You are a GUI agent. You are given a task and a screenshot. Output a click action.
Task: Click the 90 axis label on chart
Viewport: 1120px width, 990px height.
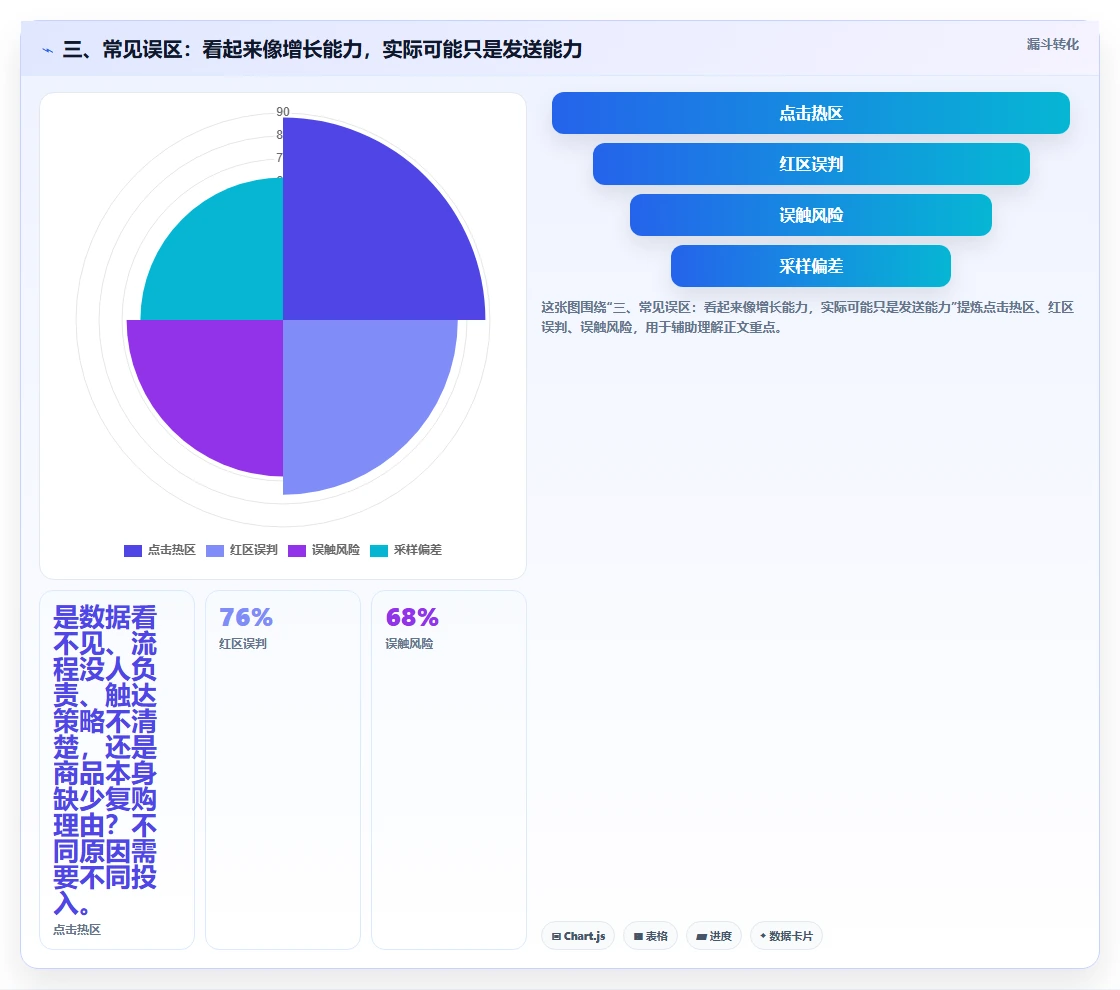click(x=283, y=111)
